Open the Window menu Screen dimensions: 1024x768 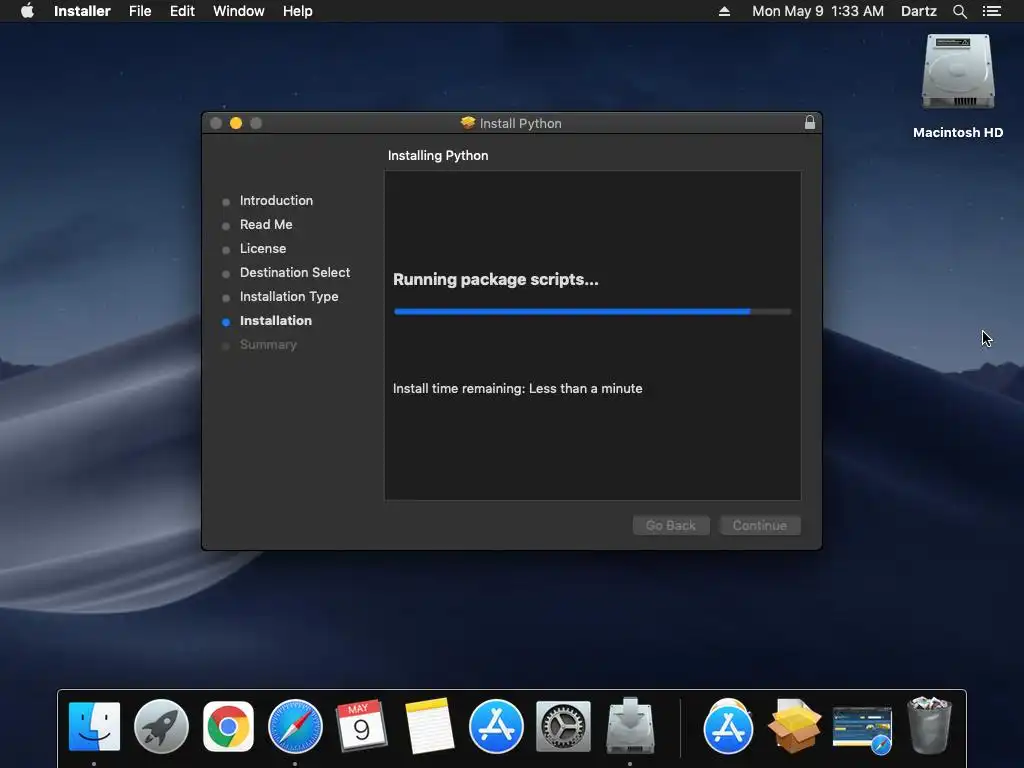pos(238,11)
